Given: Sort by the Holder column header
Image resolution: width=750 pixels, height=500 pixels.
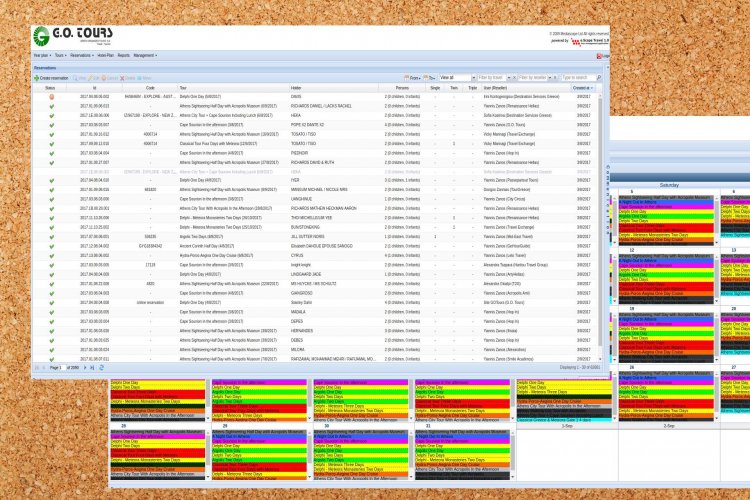Looking at the screenshot, I should pos(334,88).
